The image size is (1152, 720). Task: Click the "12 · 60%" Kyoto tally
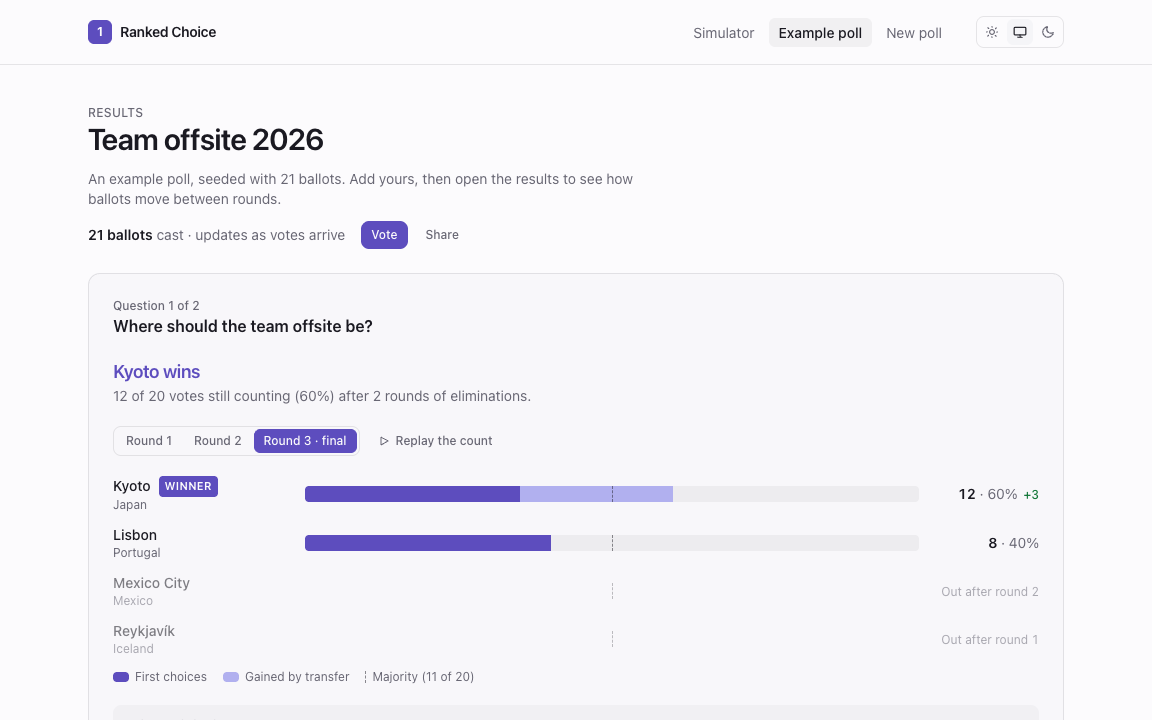[x=987, y=494]
